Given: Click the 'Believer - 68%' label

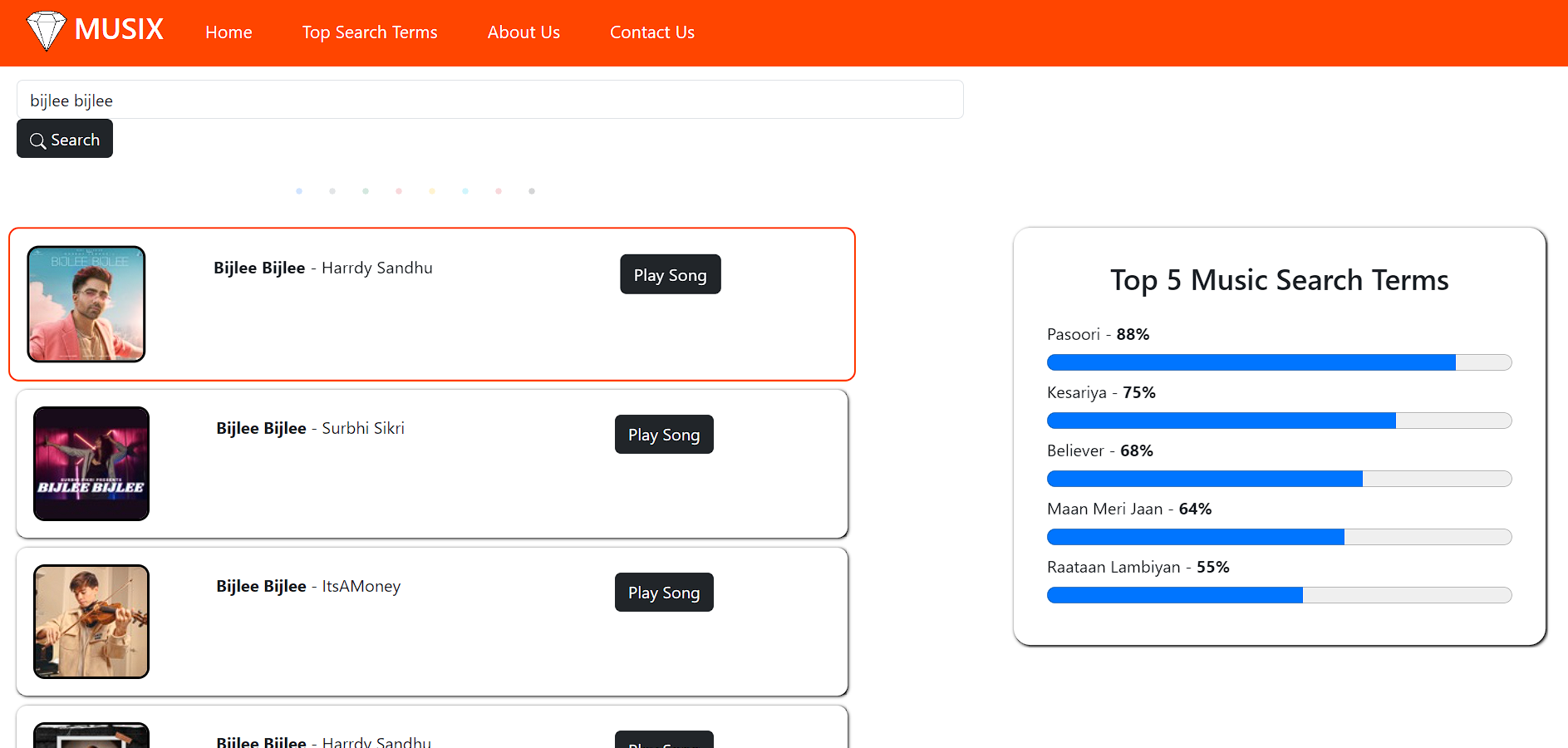Looking at the screenshot, I should tap(1100, 450).
